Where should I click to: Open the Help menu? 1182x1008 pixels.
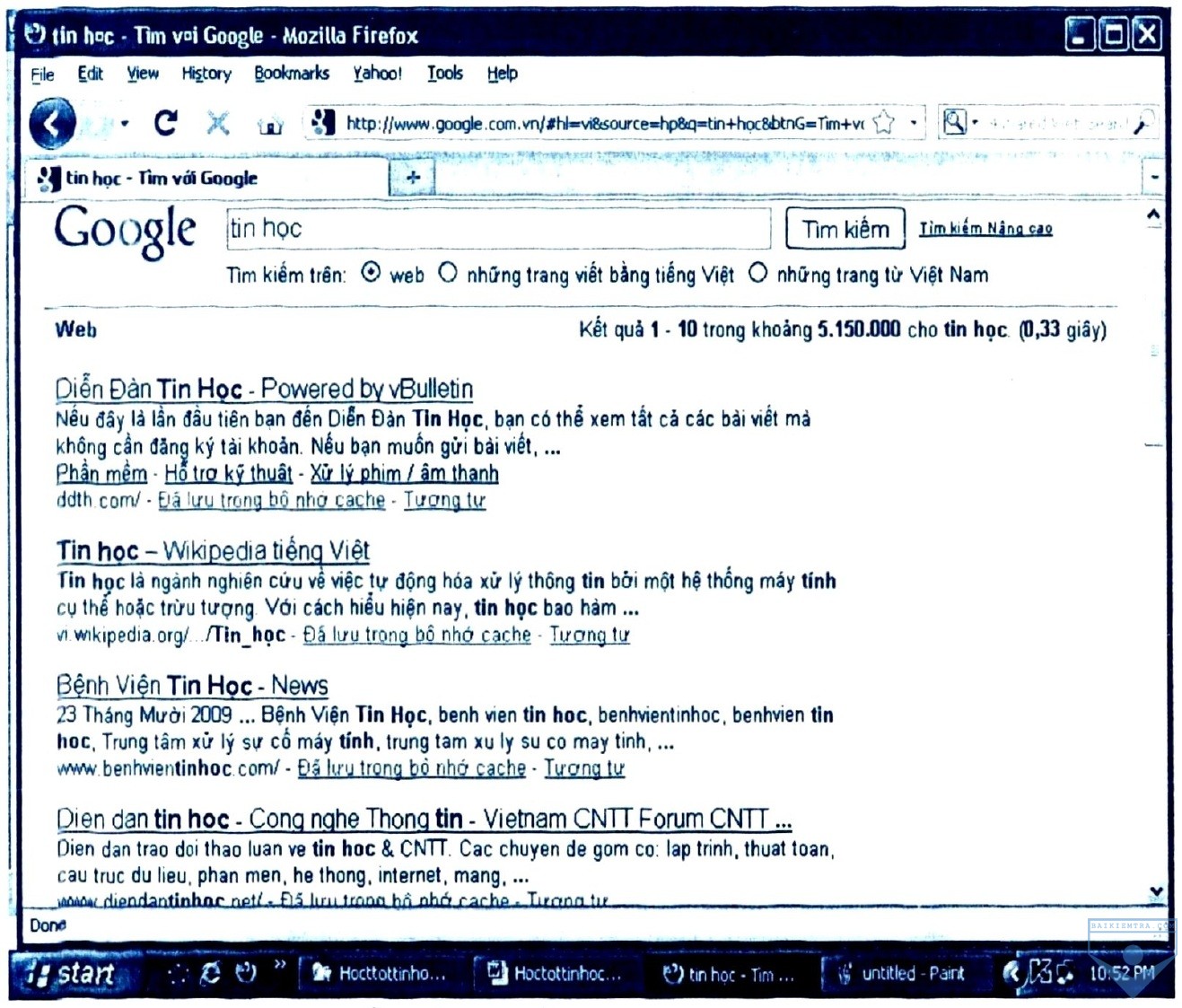pos(503,74)
